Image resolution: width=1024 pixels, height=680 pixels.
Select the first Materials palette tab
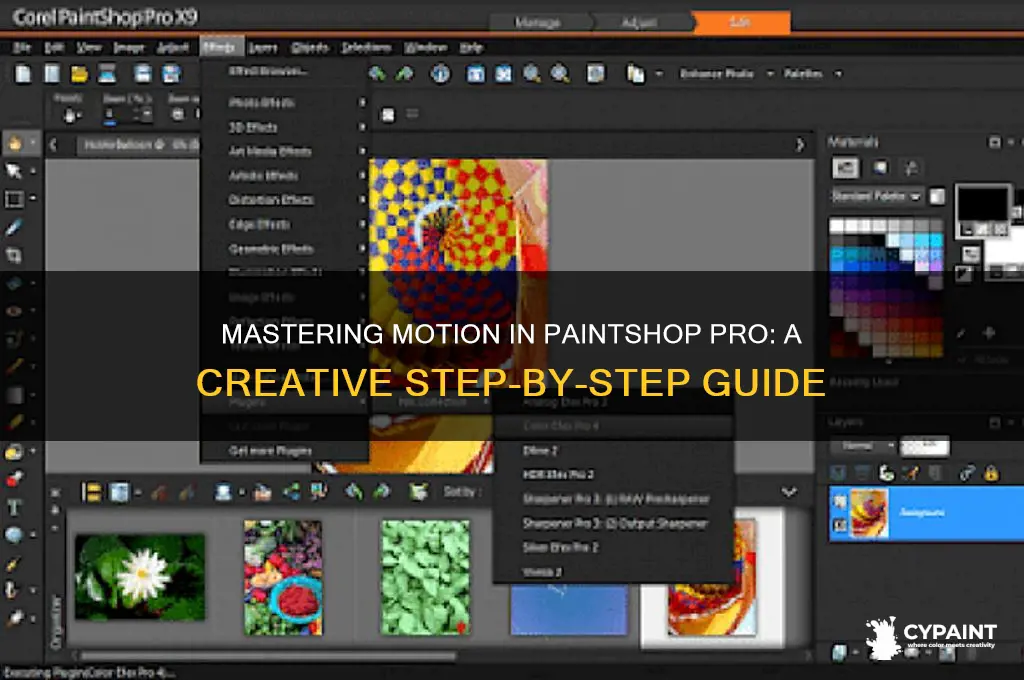pos(845,168)
